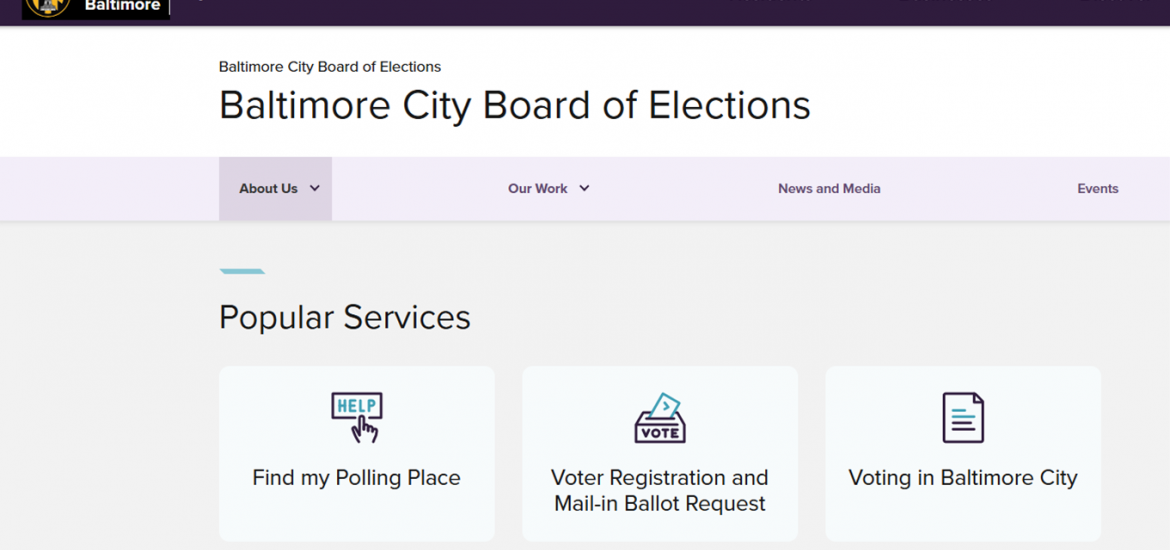Click the teal accent line above Popular Services

tap(242, 271)
